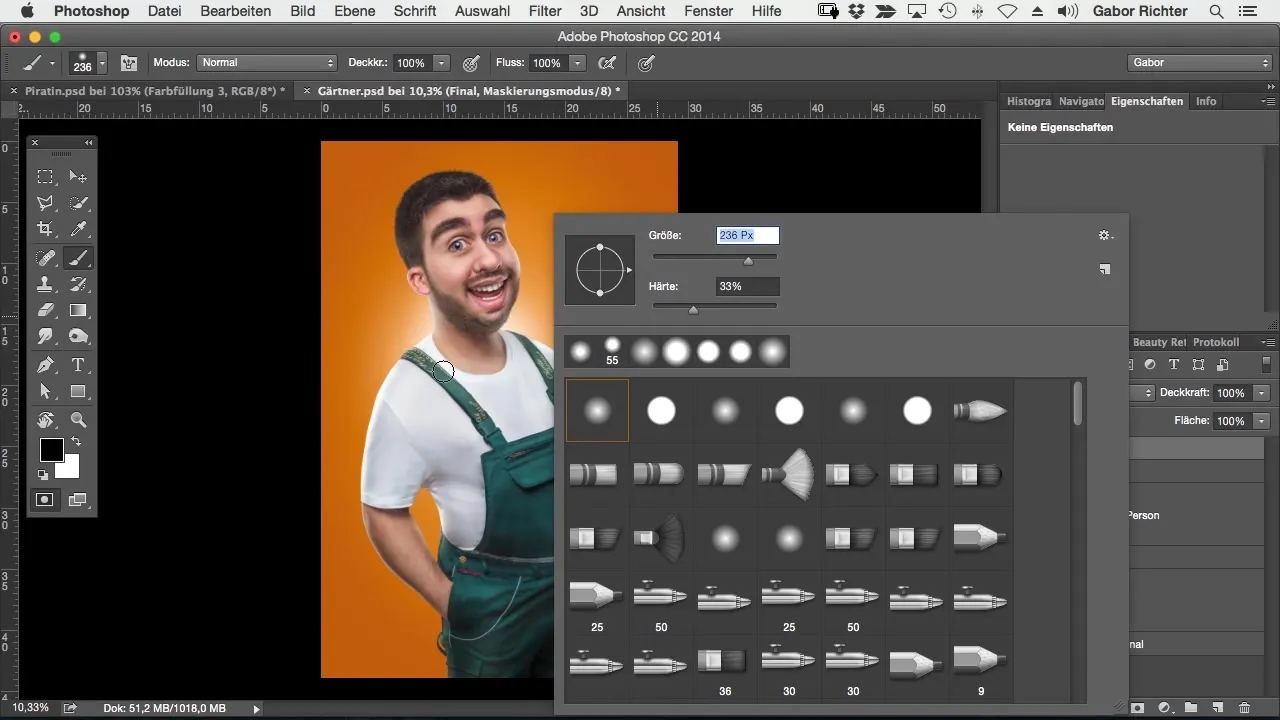Enable airbrush-style build-up
Image resolution: width=1280 pixels, height=720 pixels.
607,63
